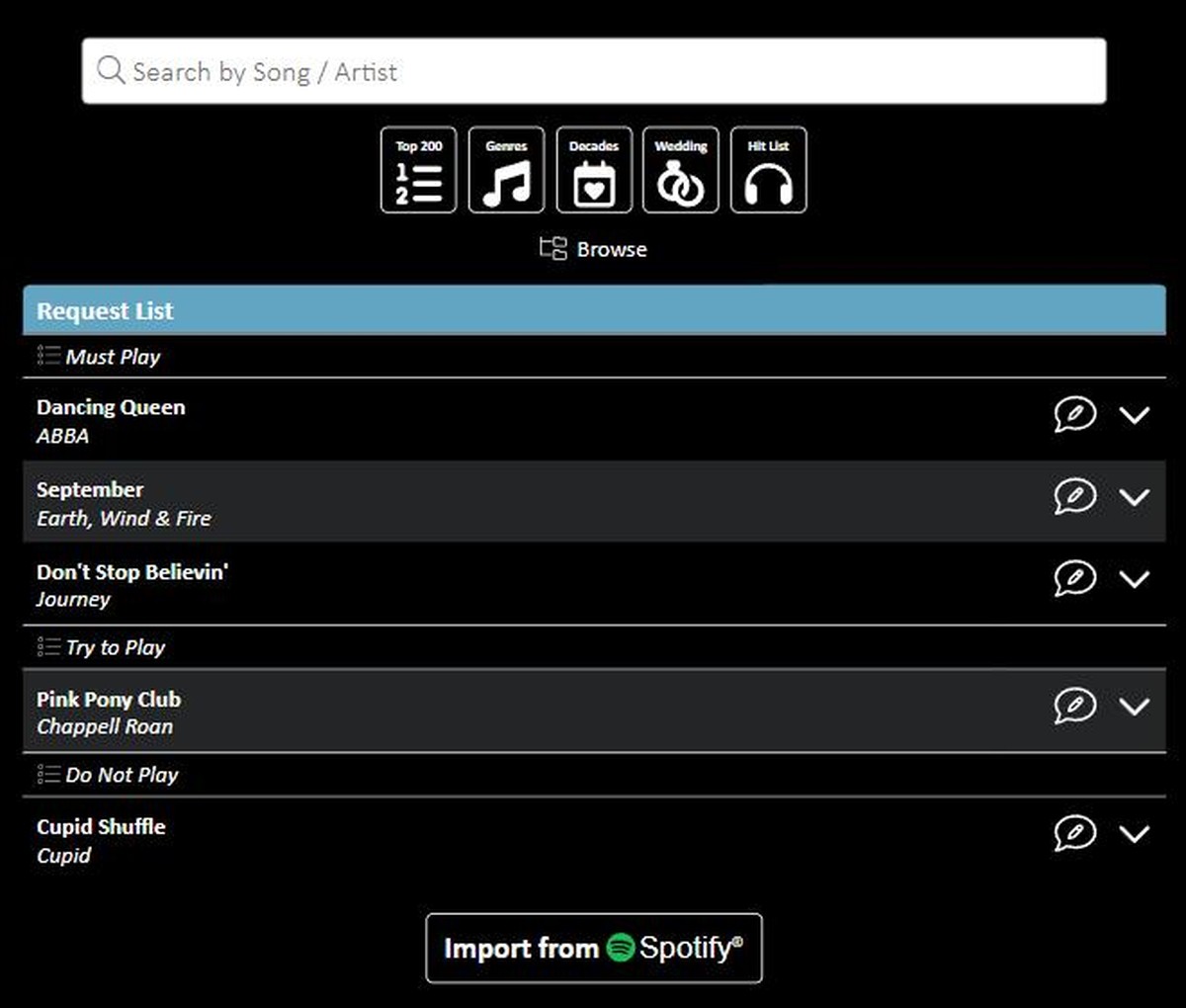The width and height of the screenshot is (1186, 1008).
Task: Open the Wedding rings category
Action: click(x=681, y=170)
